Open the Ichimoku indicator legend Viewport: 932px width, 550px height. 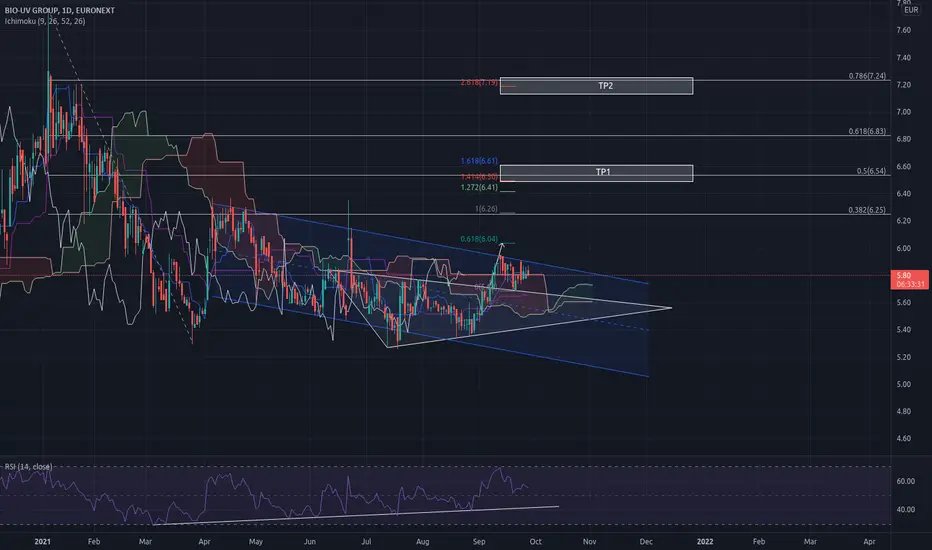click(x=45, y=21)
